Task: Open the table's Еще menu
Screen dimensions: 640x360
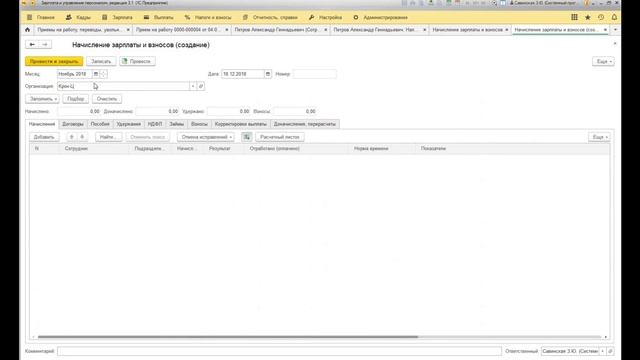Action: [599, 137]
